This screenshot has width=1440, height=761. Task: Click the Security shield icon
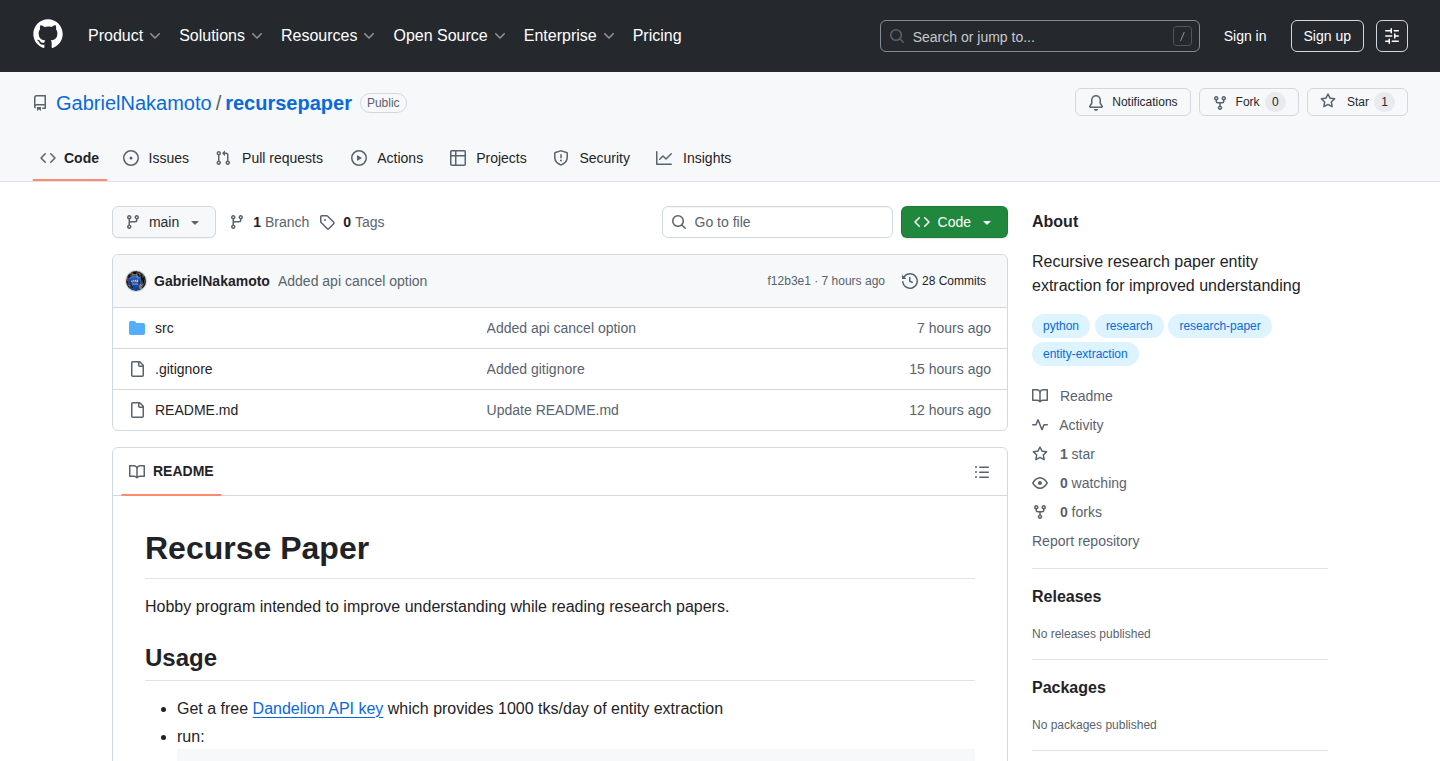pyautogui.click(x=561, y=158)
